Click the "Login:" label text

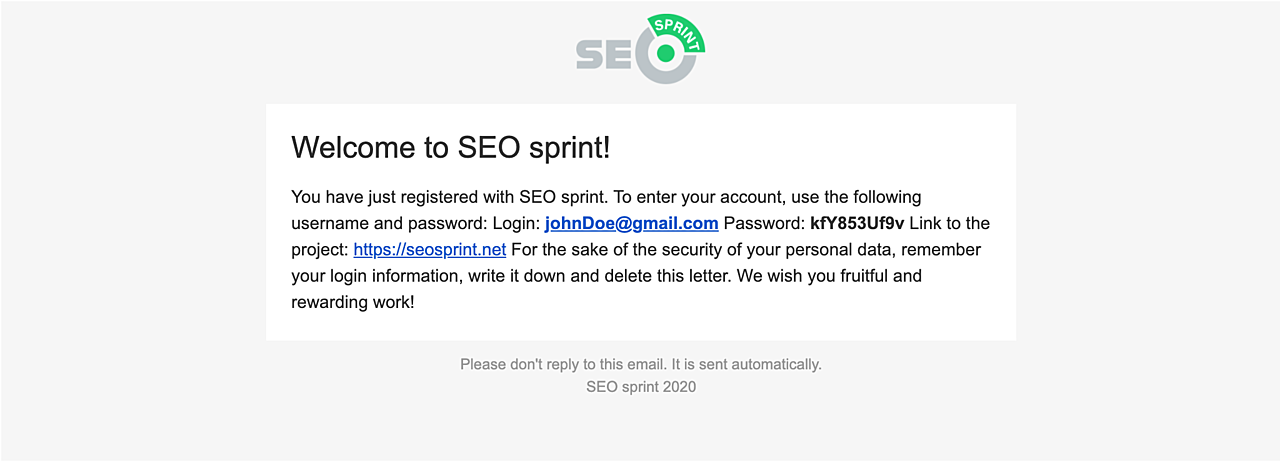click(516, 223)
